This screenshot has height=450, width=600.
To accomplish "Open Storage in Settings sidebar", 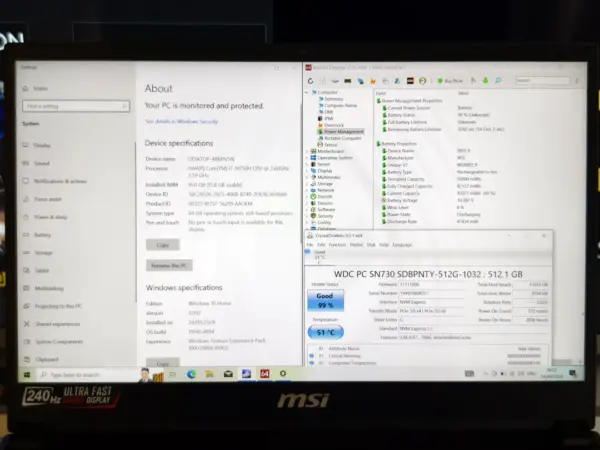I will (38, 253).
